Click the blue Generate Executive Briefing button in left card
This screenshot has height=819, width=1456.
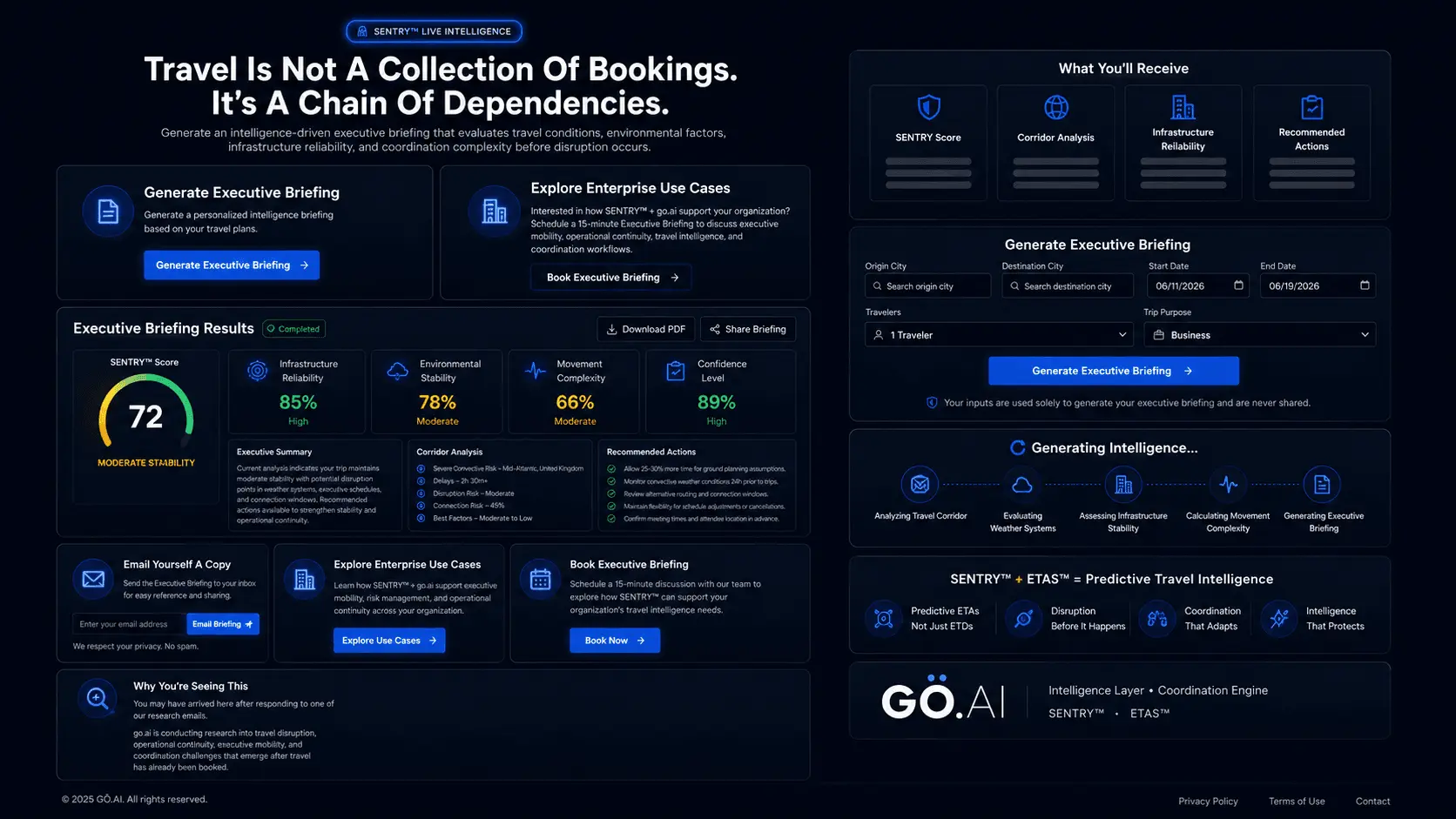(232, 265)
